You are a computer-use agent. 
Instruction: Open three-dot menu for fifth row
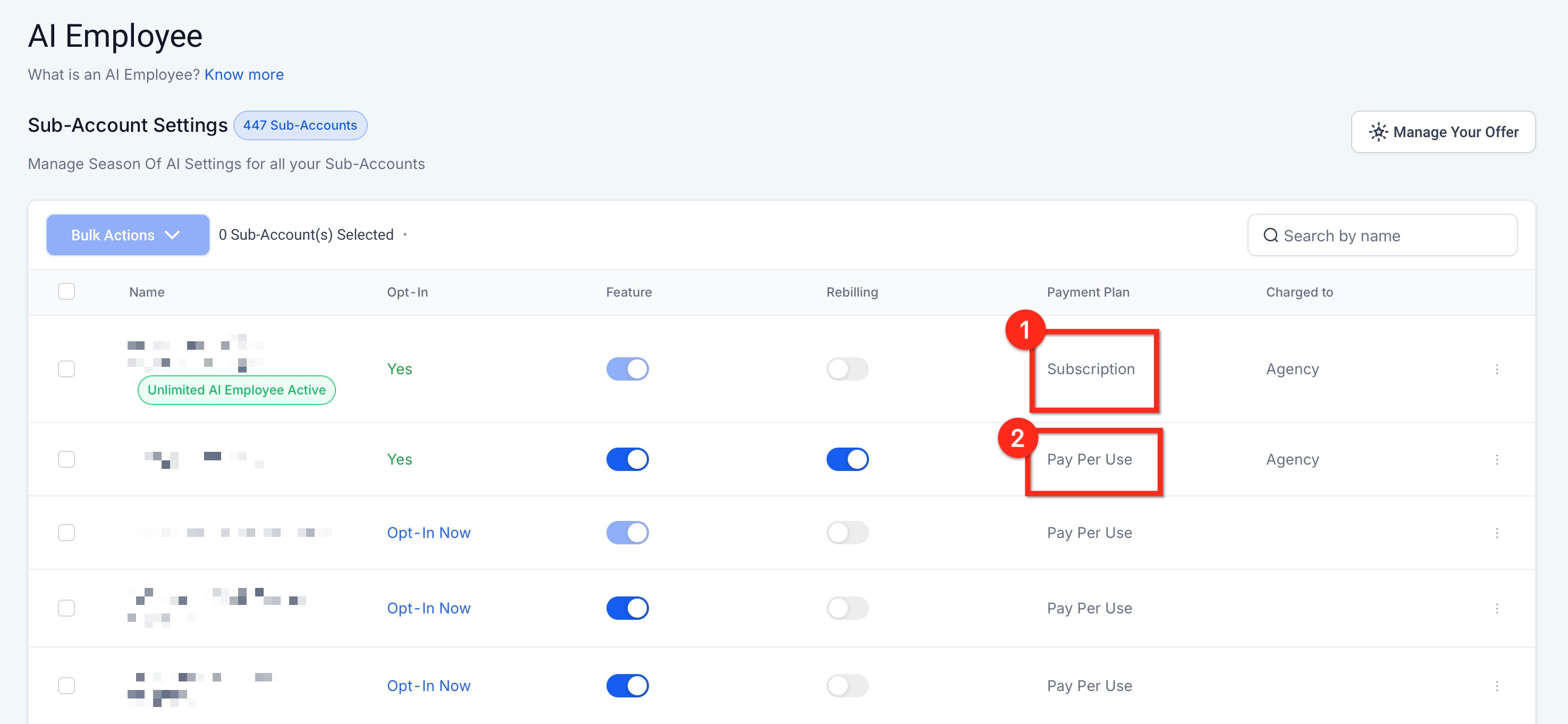pyautogui.click(x=1497, y=686)
